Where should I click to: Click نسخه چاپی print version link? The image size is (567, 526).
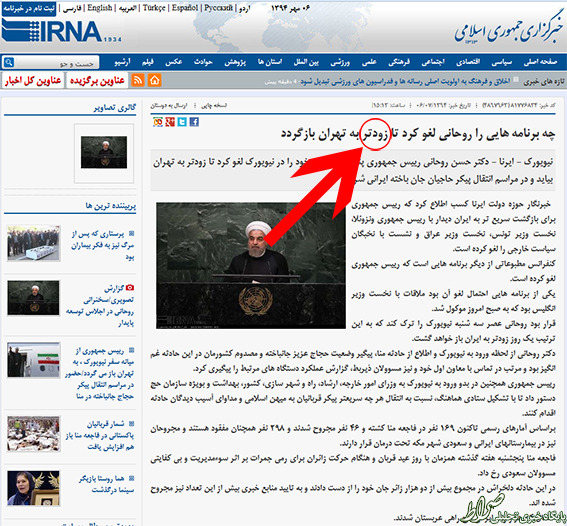214,105
